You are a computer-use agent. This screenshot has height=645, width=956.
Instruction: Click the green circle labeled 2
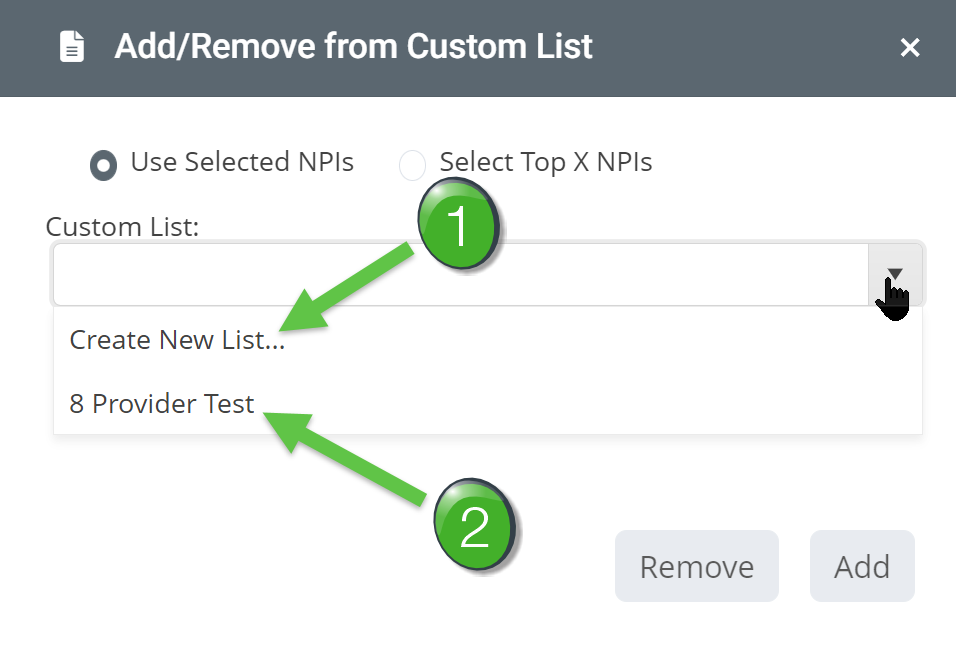pos(476,527)
